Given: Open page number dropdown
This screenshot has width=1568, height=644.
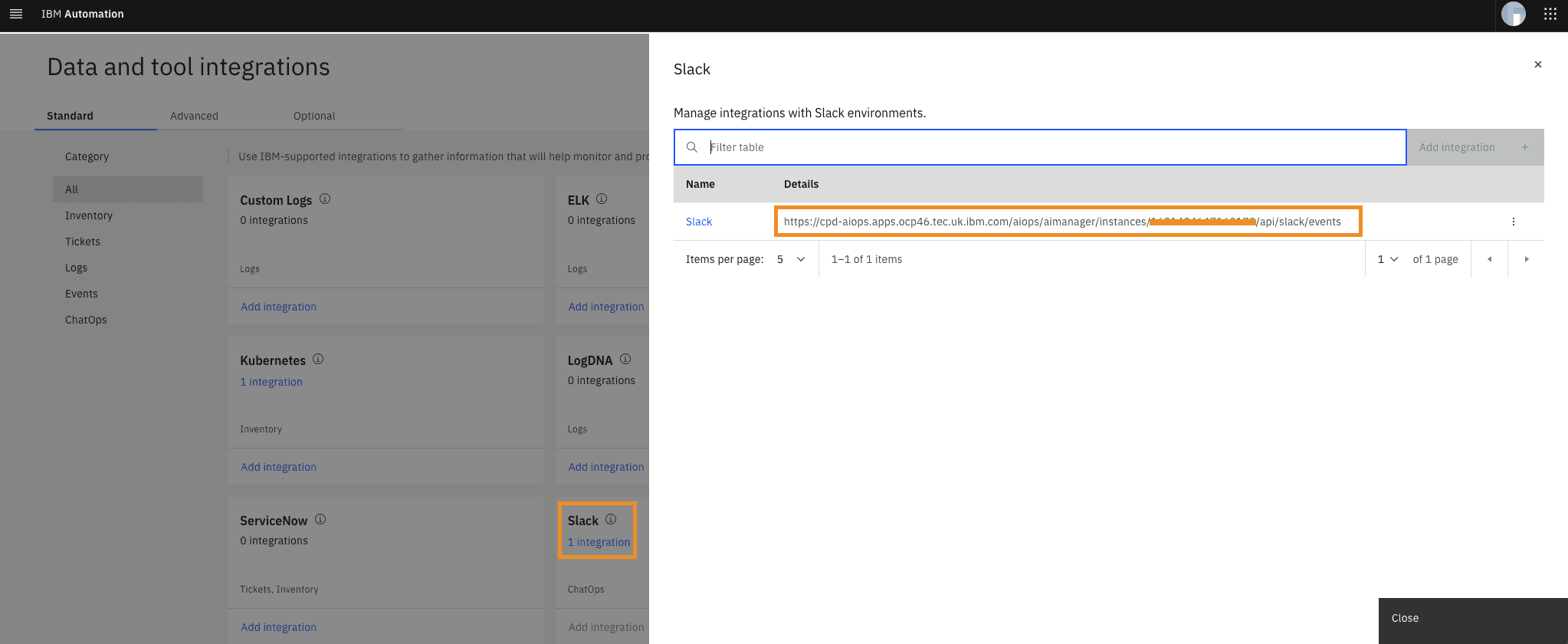Looking at the screenshot, I should pos(1387,259).
